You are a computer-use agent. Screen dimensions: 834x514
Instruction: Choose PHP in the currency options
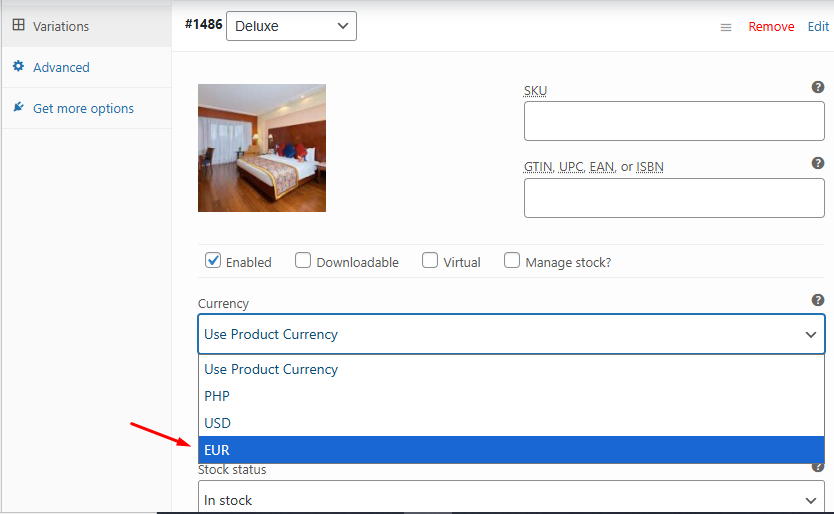[x=217, y=396]
